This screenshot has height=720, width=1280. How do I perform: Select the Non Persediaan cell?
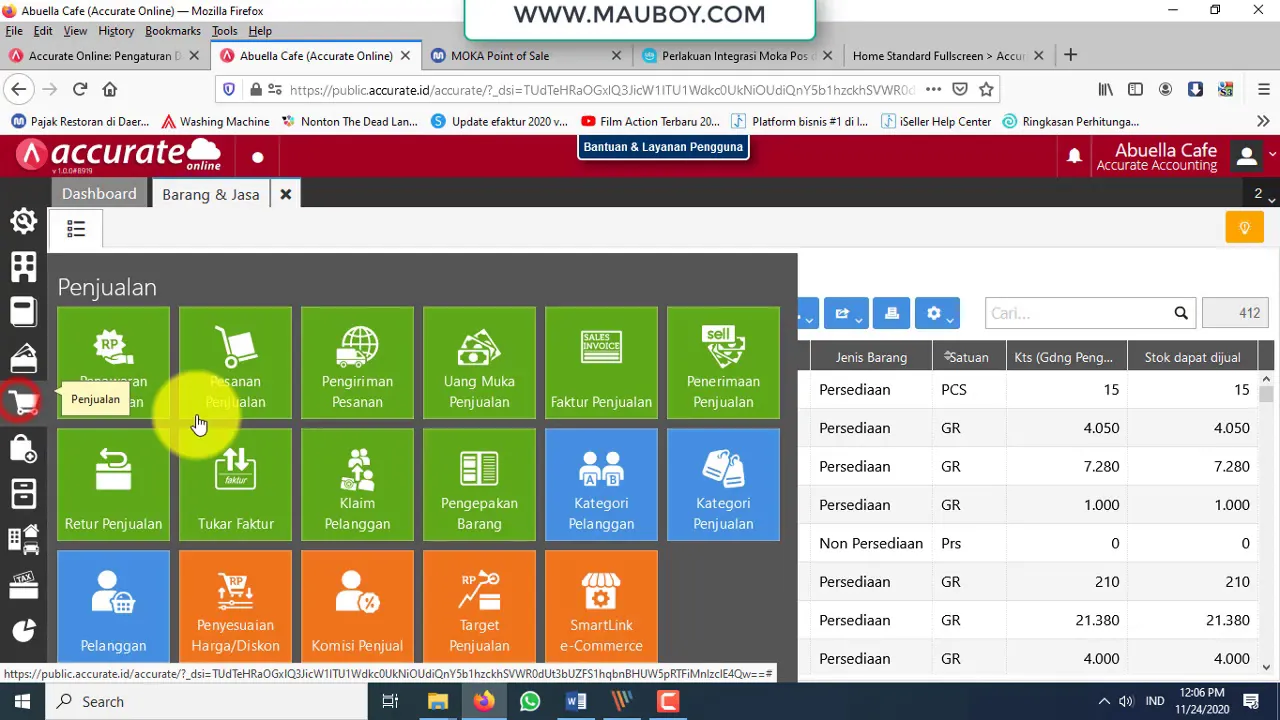(x=871, y=543)
